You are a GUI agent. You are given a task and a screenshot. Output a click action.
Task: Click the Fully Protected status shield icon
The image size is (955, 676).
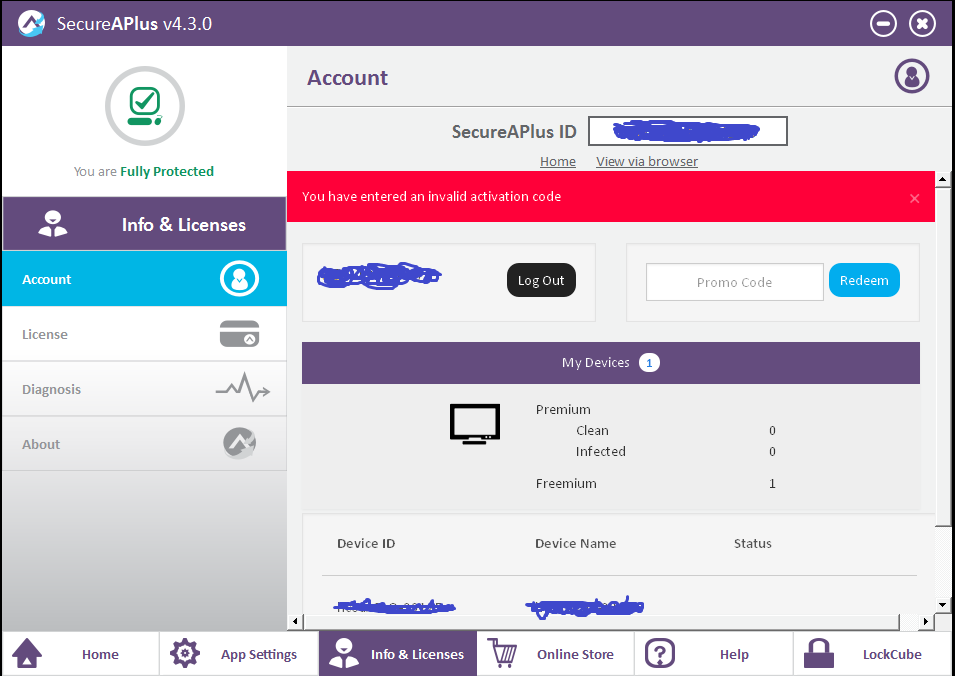145,106
